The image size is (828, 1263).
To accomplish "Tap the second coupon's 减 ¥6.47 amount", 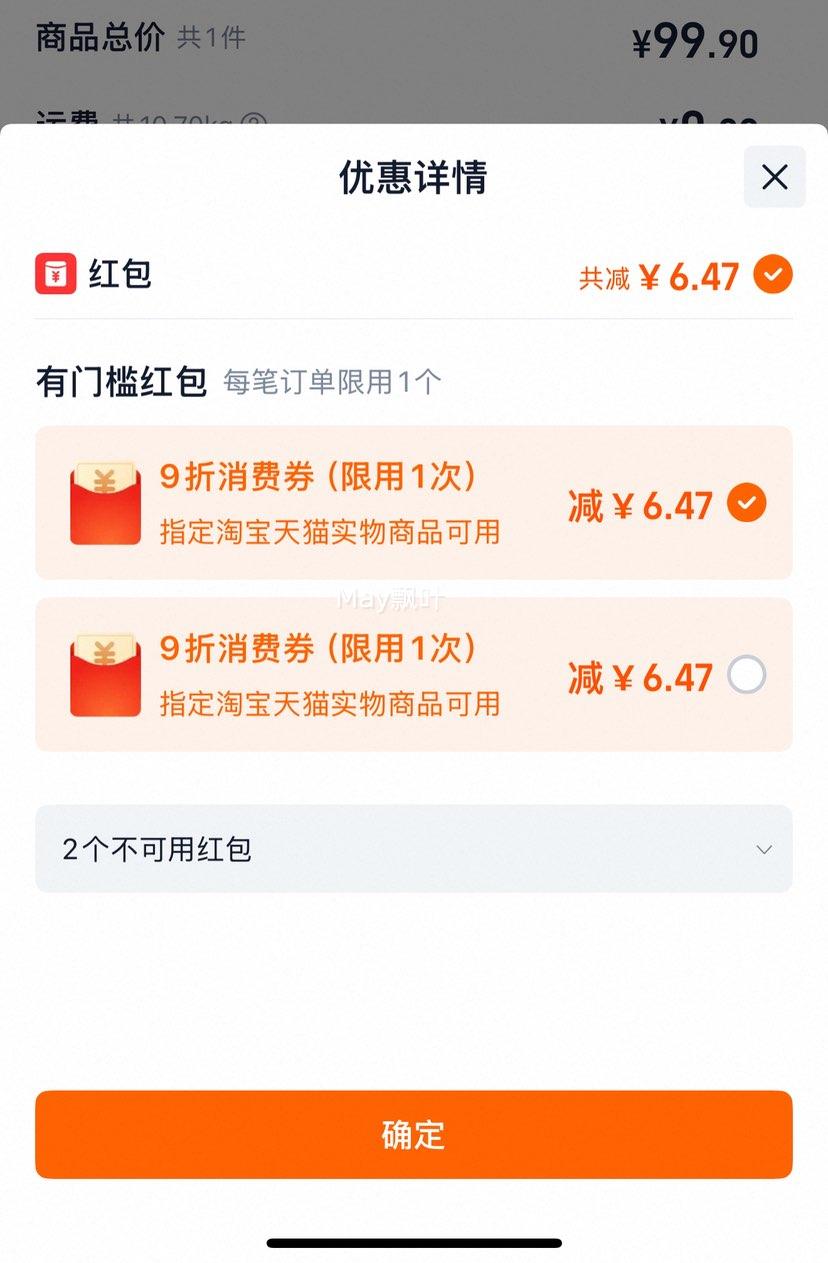I will (x=640, y=677).
